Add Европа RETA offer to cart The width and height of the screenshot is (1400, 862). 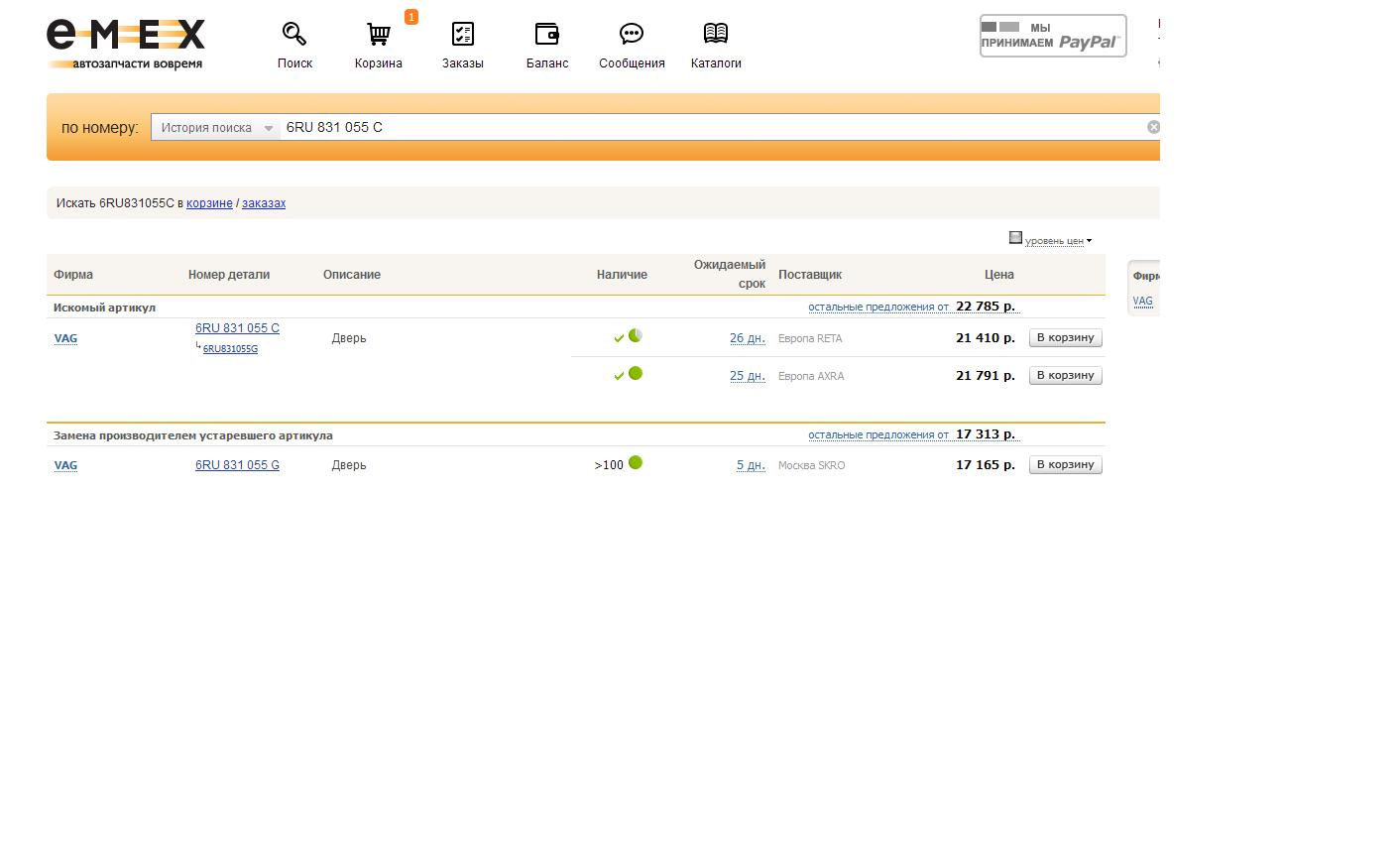tap(1065, 338)
